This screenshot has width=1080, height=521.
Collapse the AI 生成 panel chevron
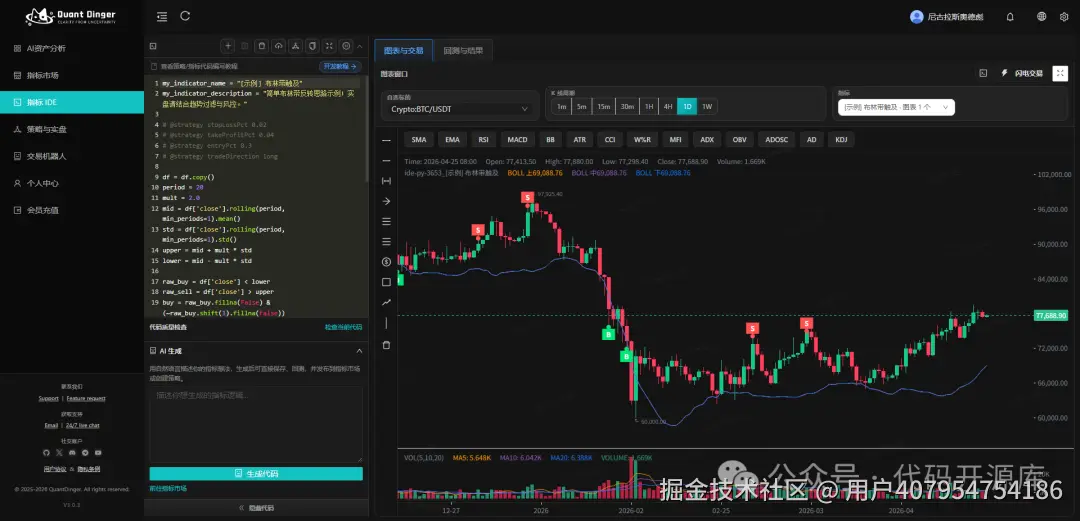tap(359, 351)
